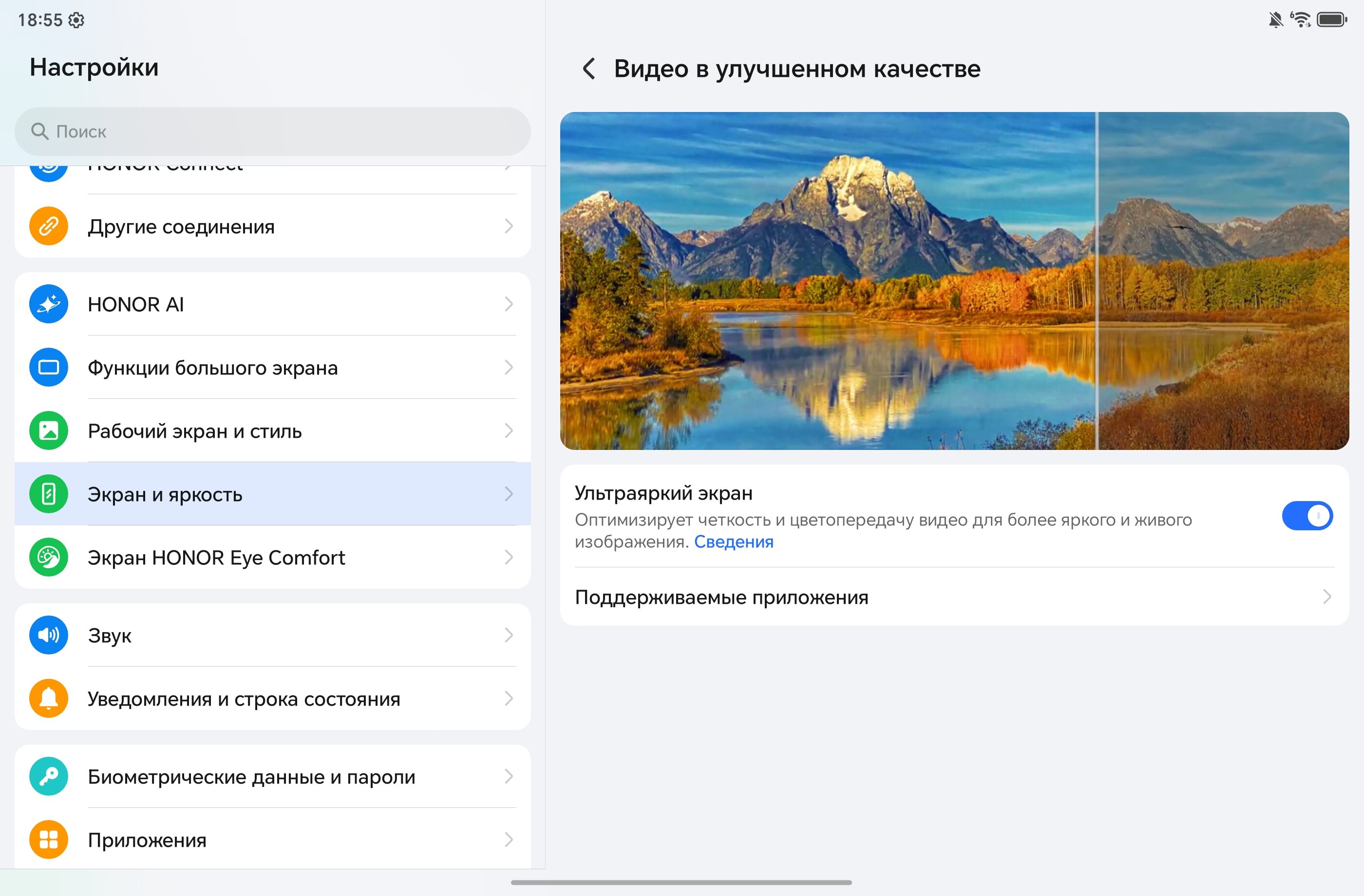Click the before/after divider in the preview image

pyautogui.click(x=1097, y=280)
